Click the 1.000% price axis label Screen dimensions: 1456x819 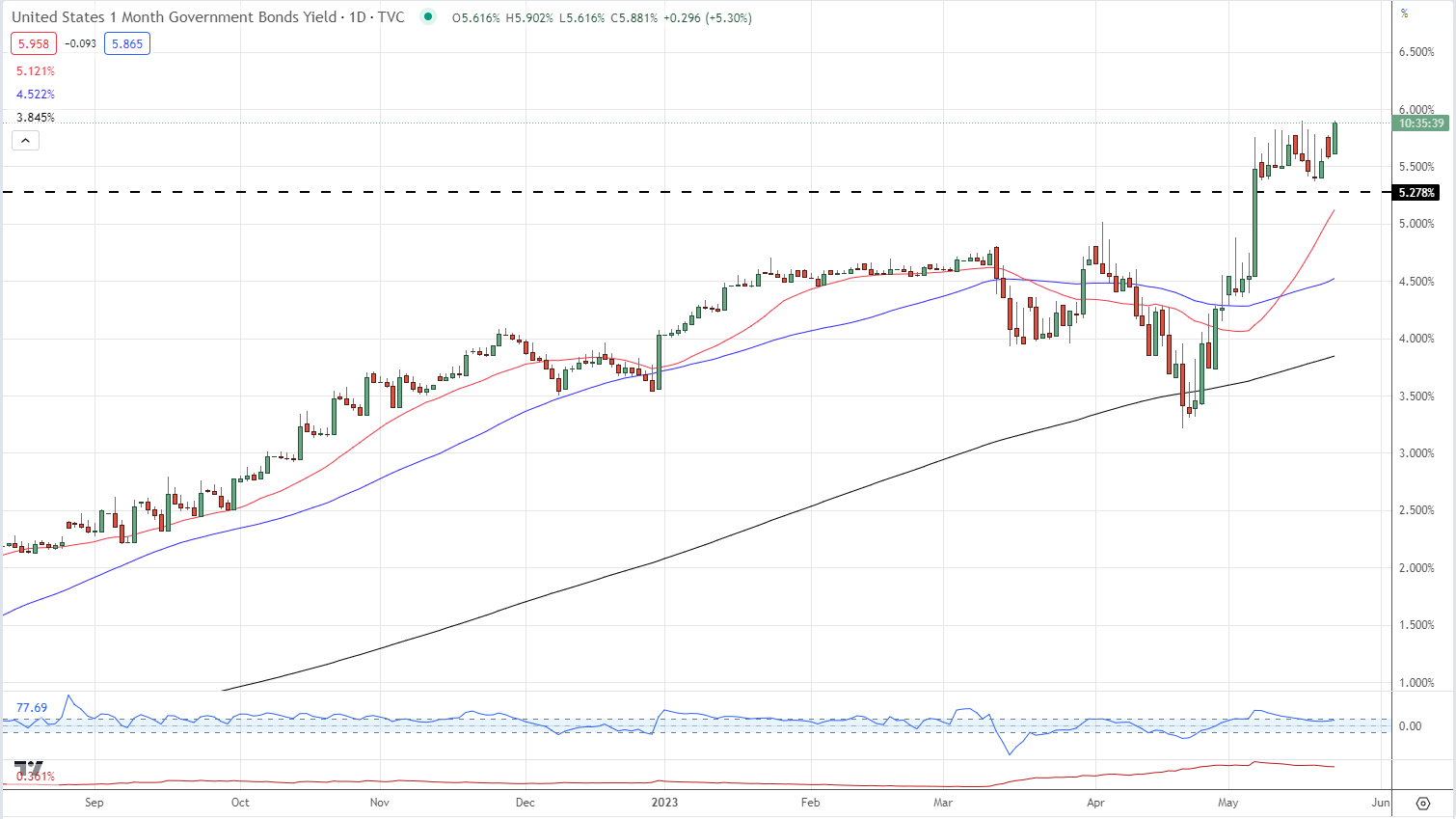click(x=1416, y=683)
